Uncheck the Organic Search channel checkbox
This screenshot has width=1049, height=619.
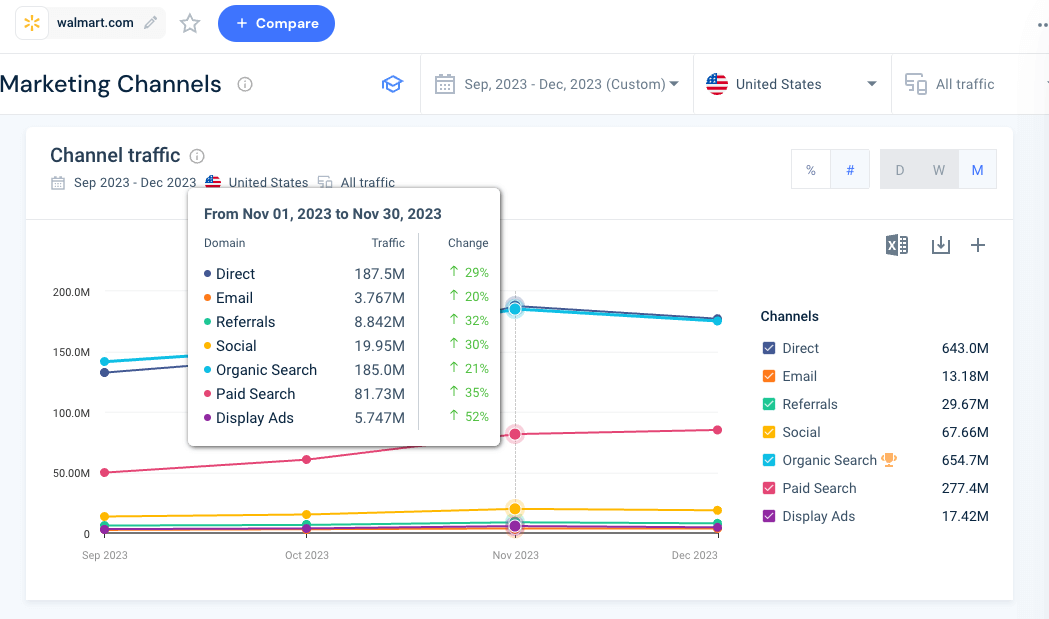769,460
